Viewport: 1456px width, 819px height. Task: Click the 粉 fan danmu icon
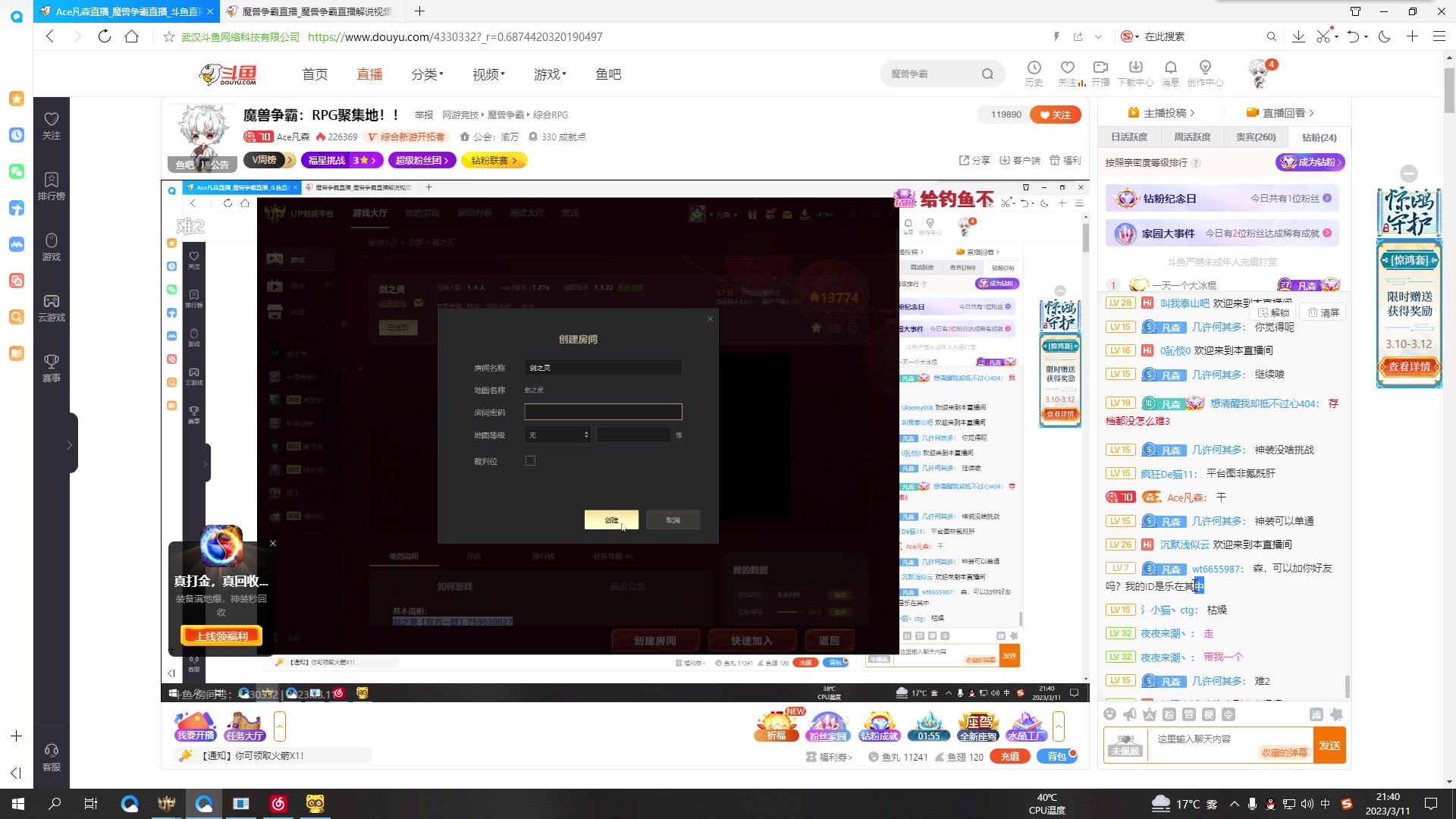pyautogui.click(x=1169, y=714)
